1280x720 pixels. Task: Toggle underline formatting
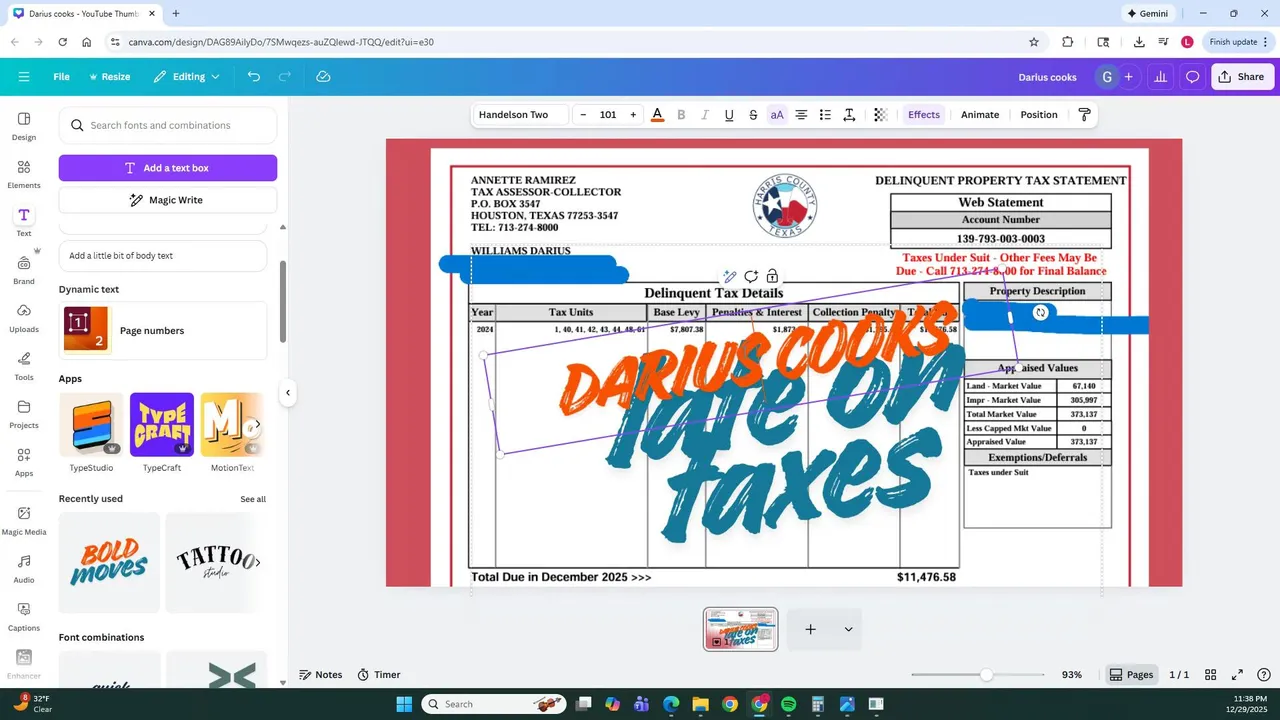pos(729,115)
